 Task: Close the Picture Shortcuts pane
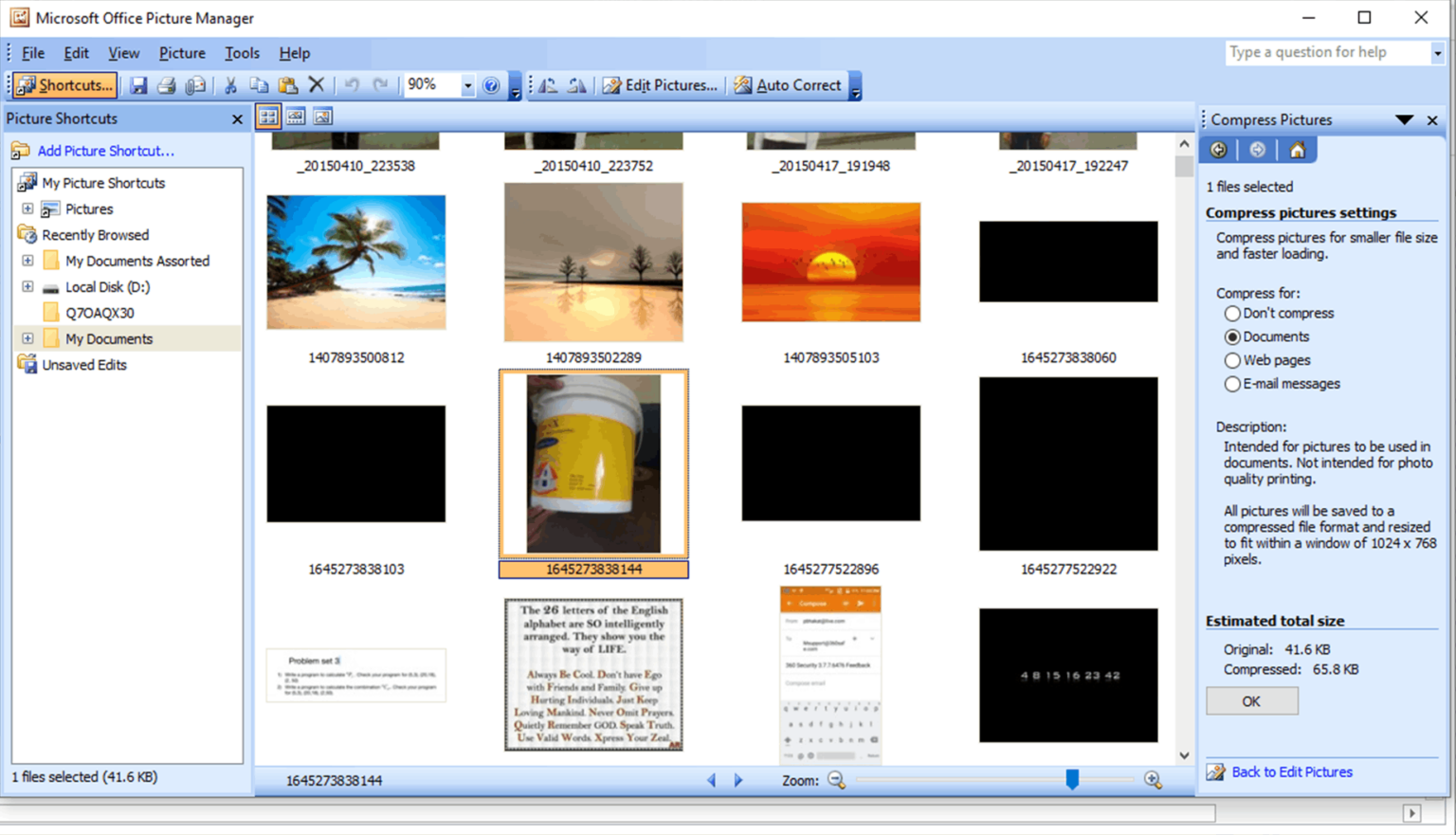(x=237, y=119)
